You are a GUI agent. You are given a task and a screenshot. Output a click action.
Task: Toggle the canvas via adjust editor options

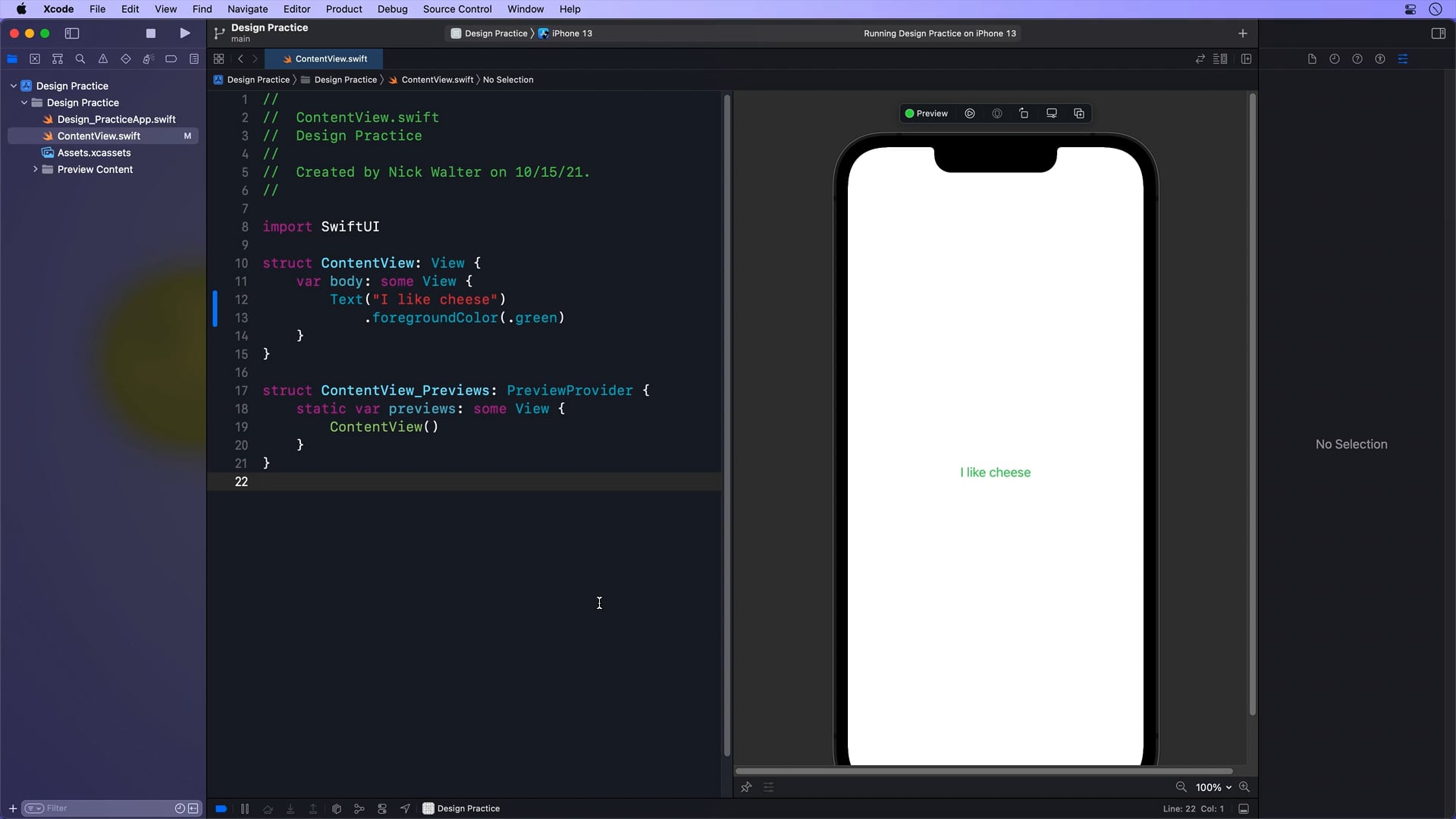tap(1220, 59)
